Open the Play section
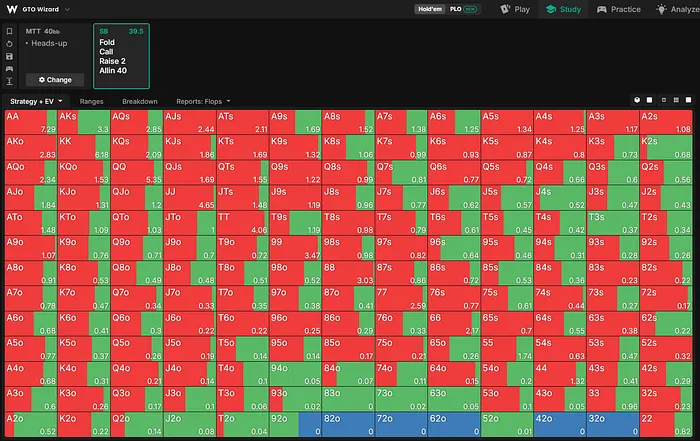 pos(515,9)
